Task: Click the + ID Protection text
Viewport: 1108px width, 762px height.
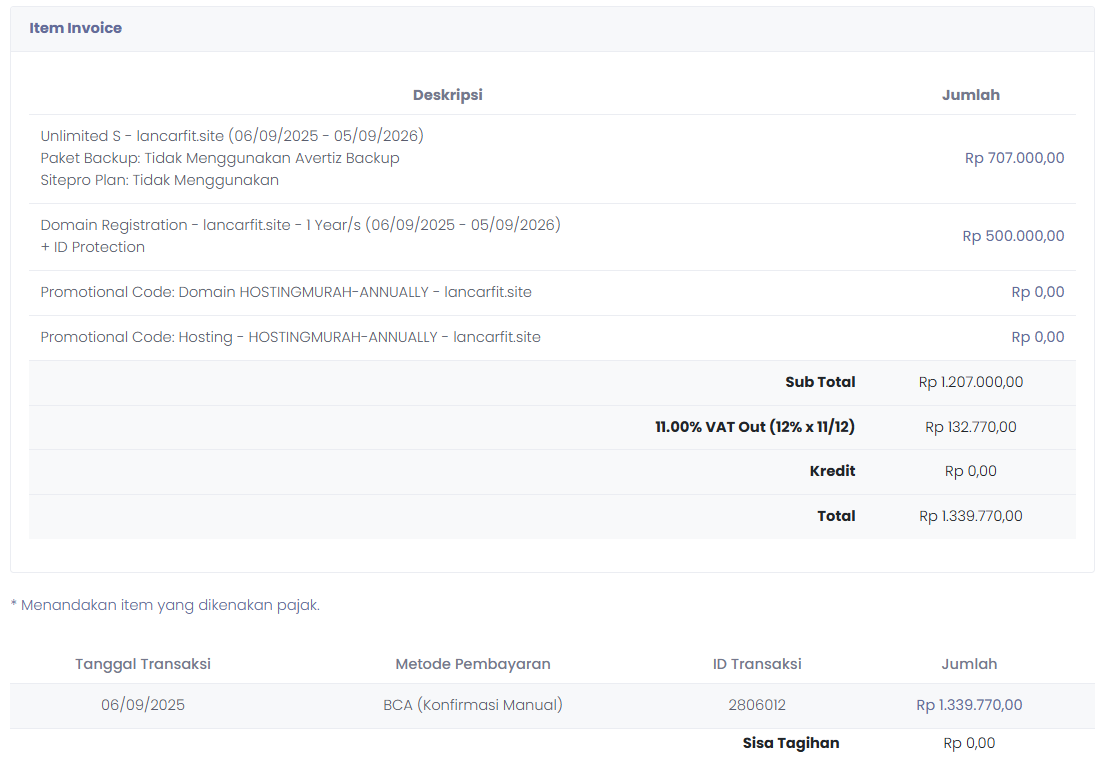Action: pos(93,247)
